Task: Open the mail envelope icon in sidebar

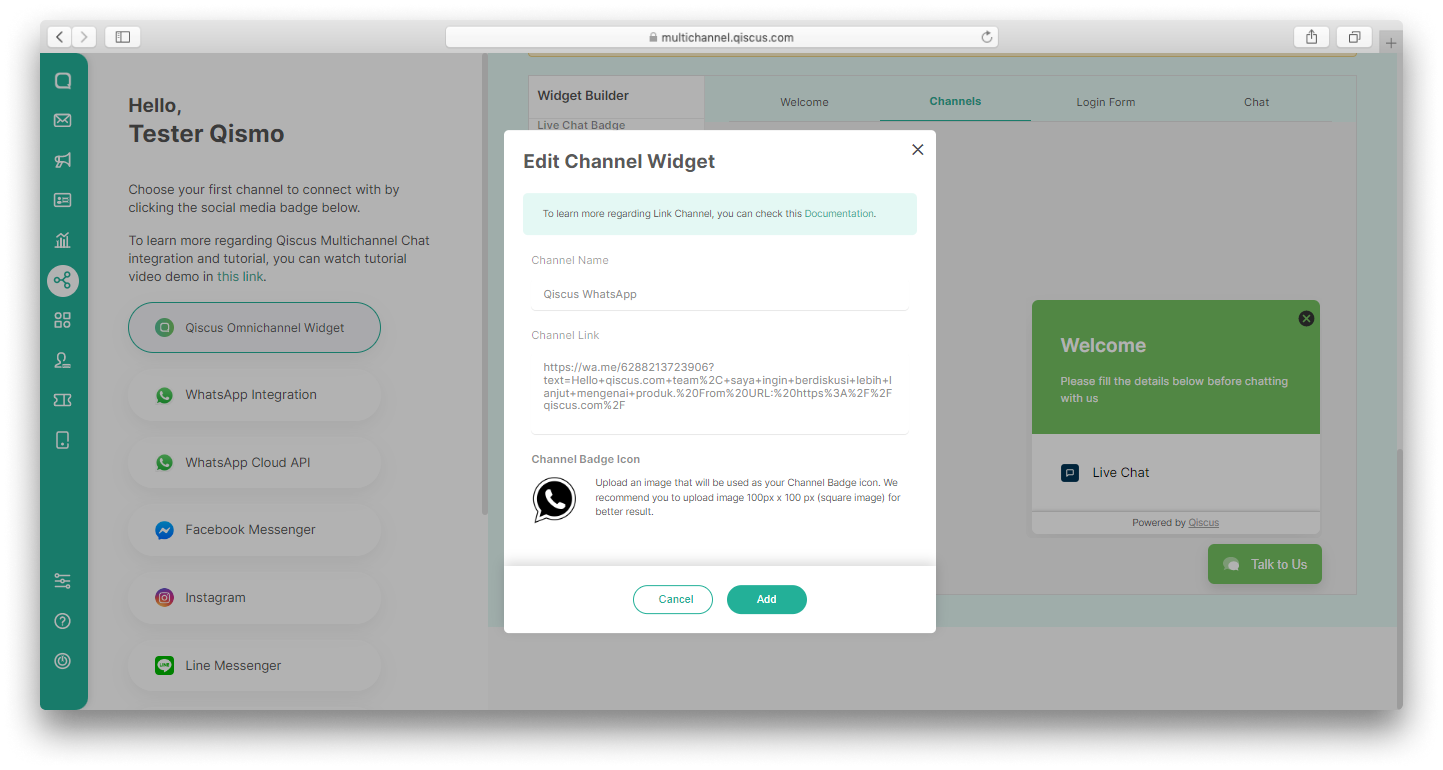Action: tap(62, 120)
